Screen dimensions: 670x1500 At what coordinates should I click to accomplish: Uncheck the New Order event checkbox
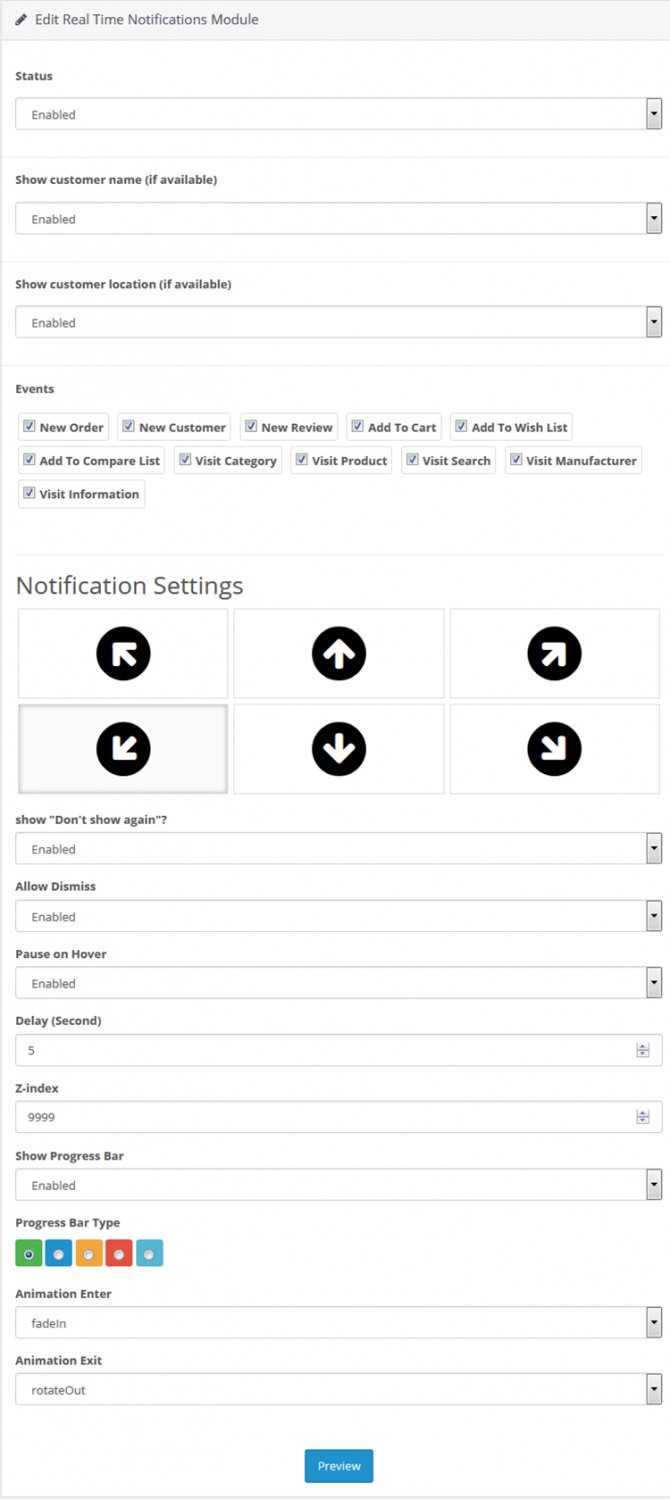29,426
